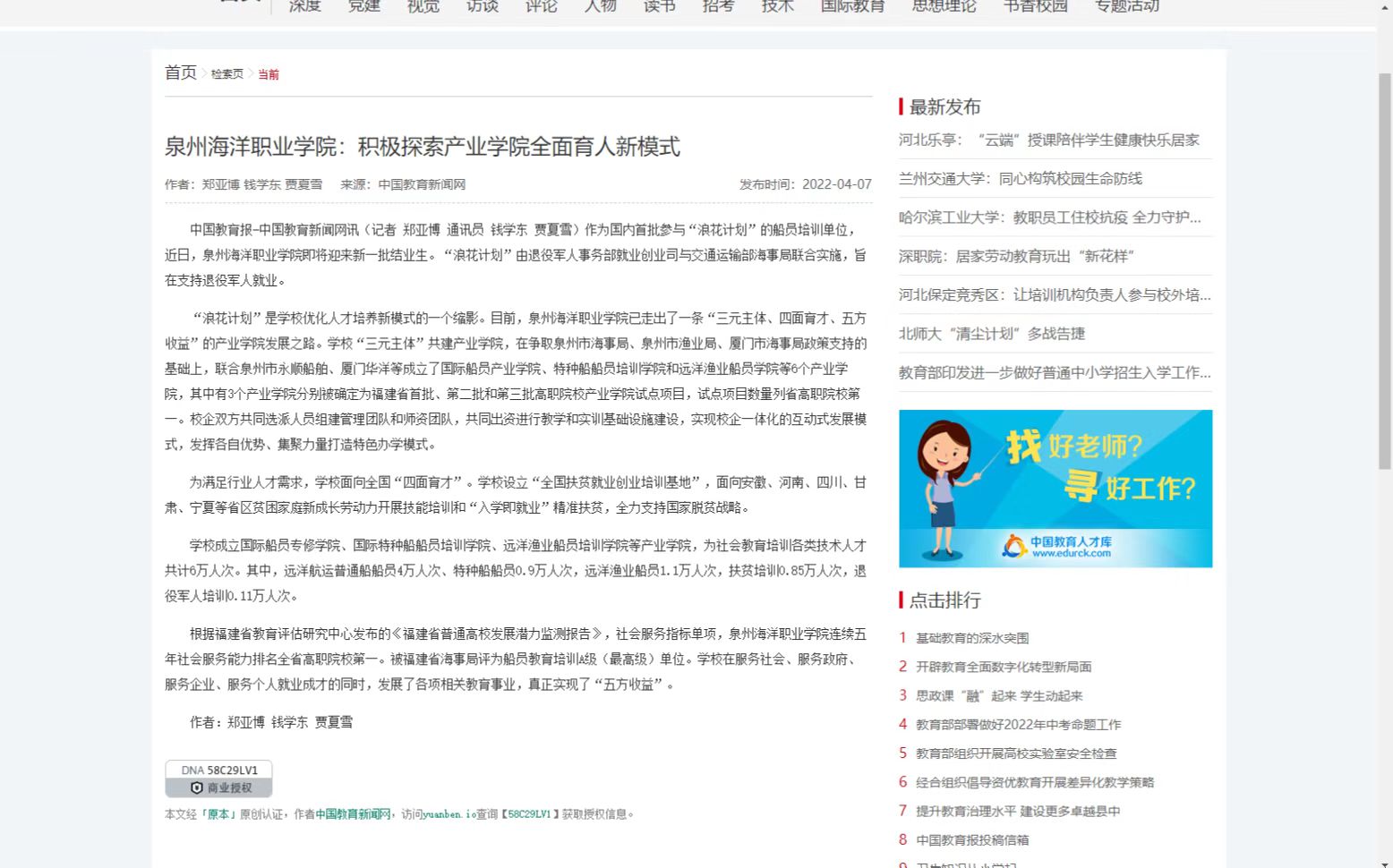Open ranked article 基础教育的深水突围
The image size is (1393, 868).
(971, 638)
